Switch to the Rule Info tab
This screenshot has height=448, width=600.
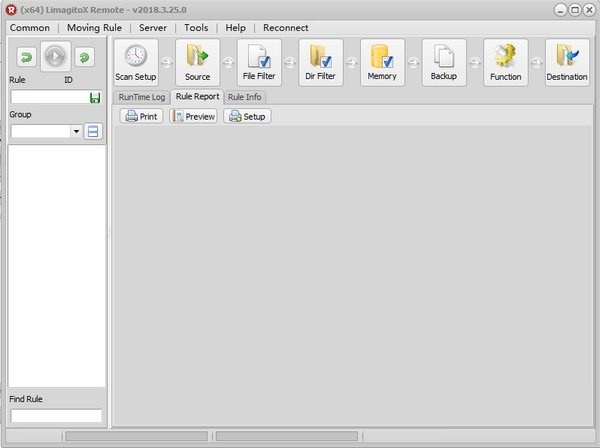[245, 97]
